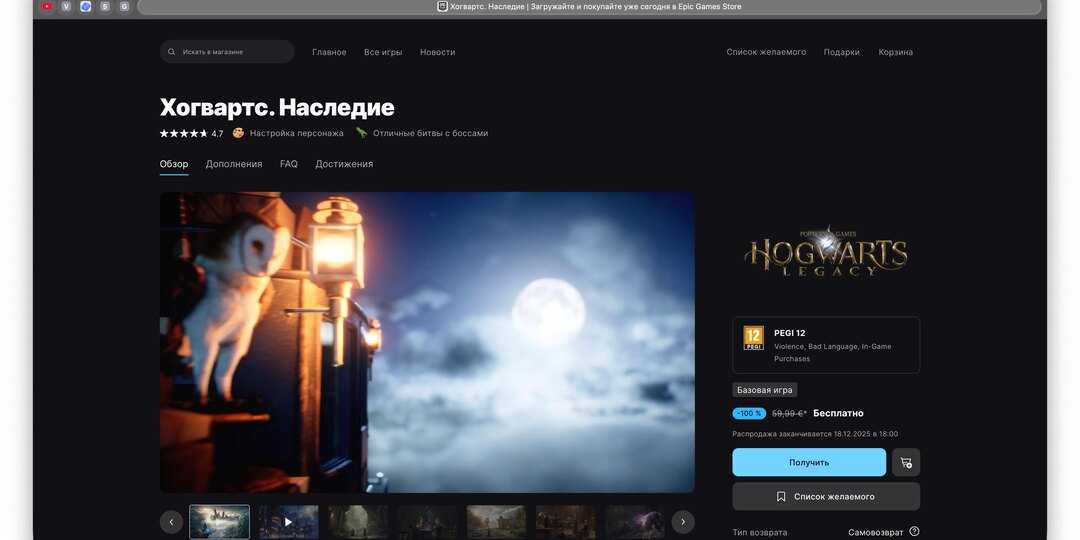Select the fifth gallery thumbnail
This screenshot has width=1080, height=540.
(496, 522)
